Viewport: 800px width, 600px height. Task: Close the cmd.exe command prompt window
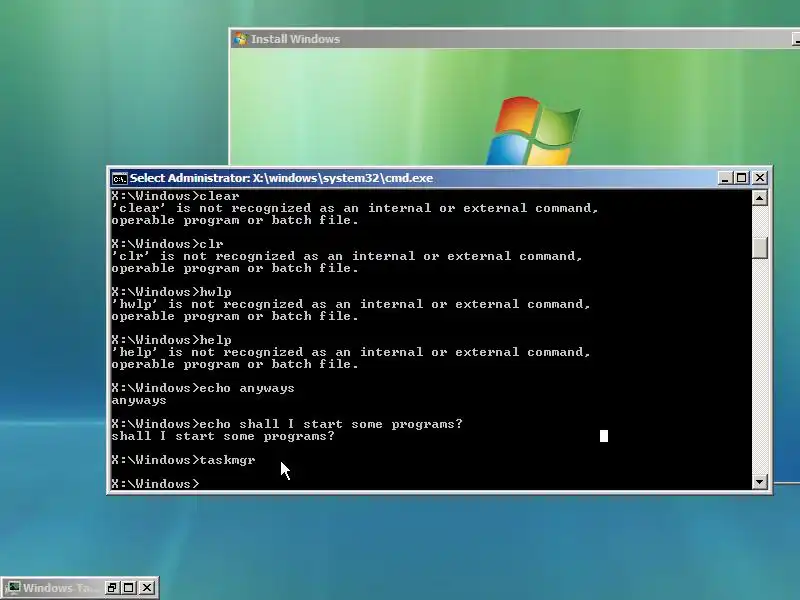click(760, 178)
